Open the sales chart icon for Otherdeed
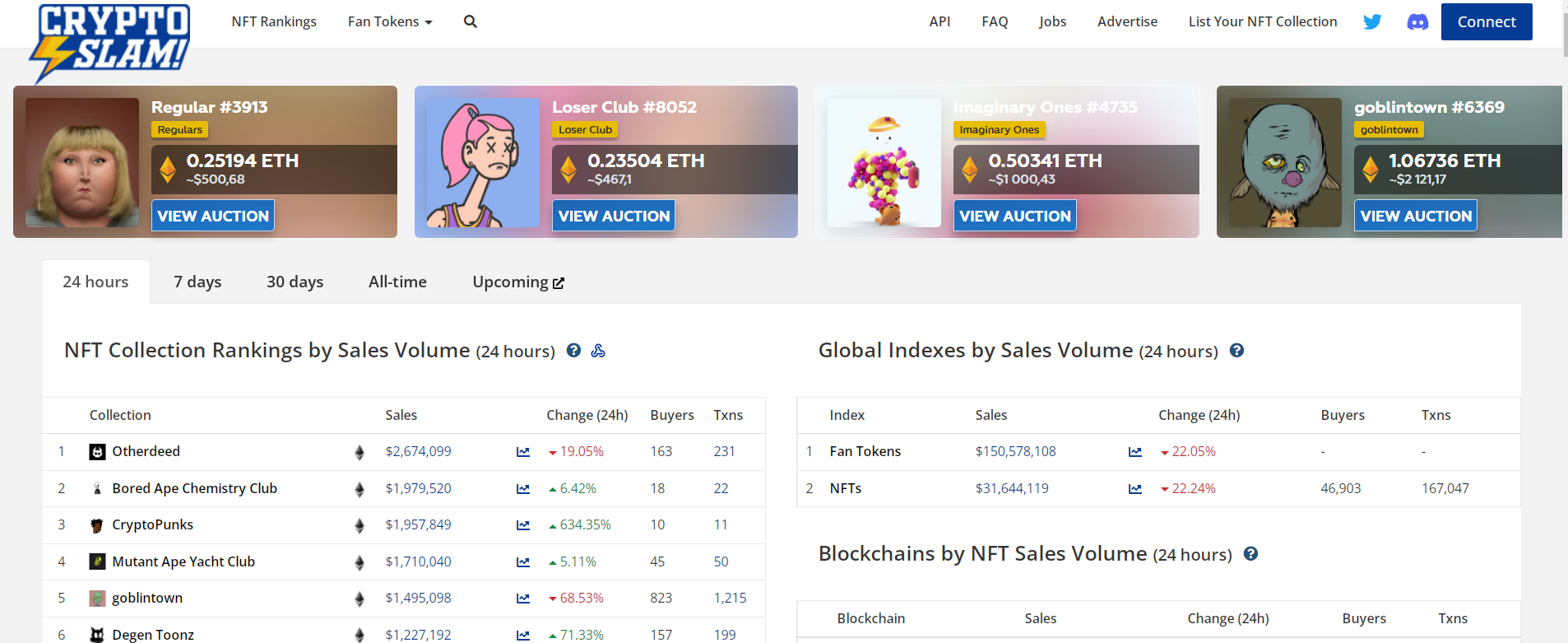This screenshot has width=1568, height=643. [x=523, y=452]
